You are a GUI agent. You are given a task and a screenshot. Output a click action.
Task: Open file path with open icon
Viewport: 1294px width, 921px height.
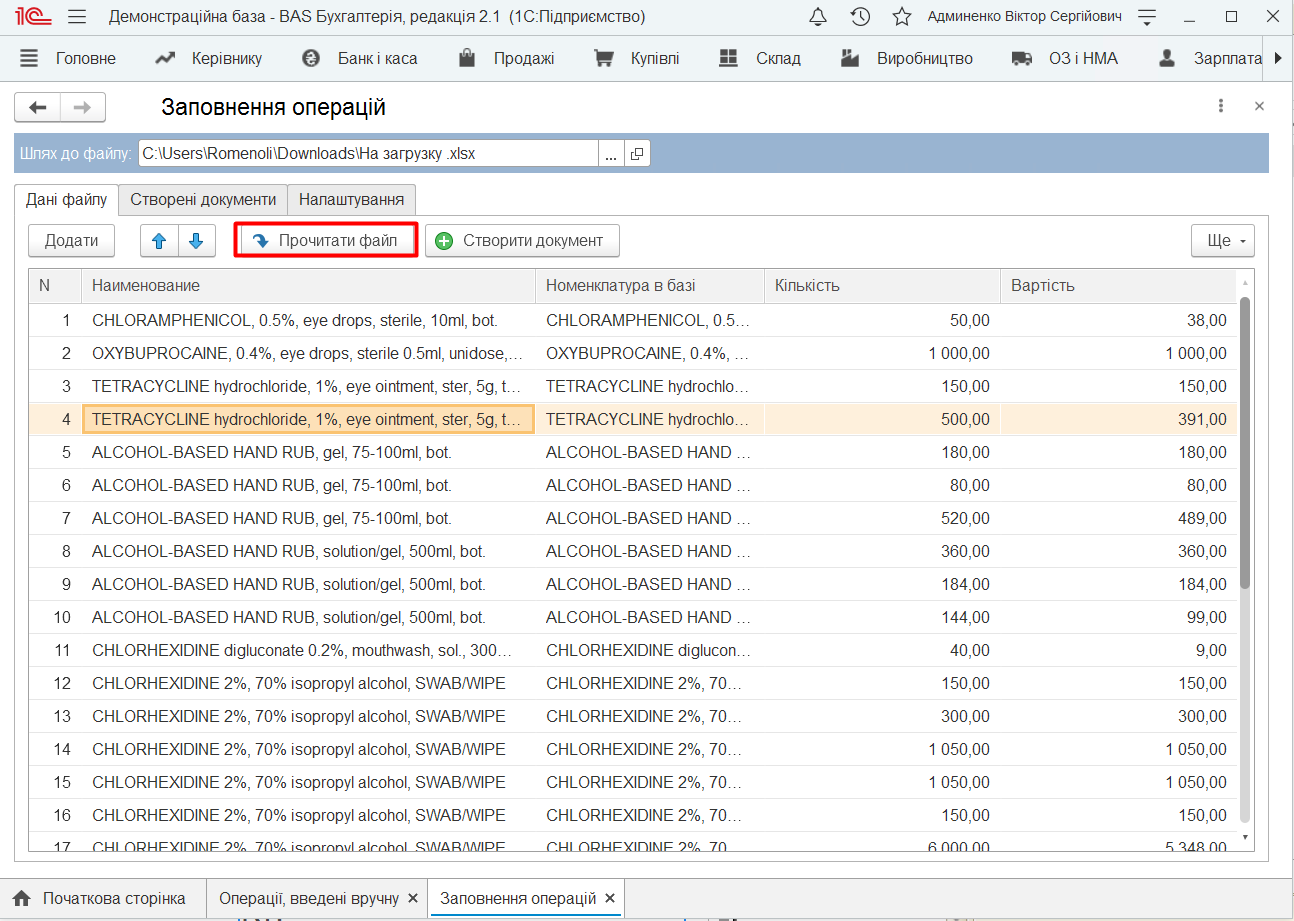(x=637, y=153)
